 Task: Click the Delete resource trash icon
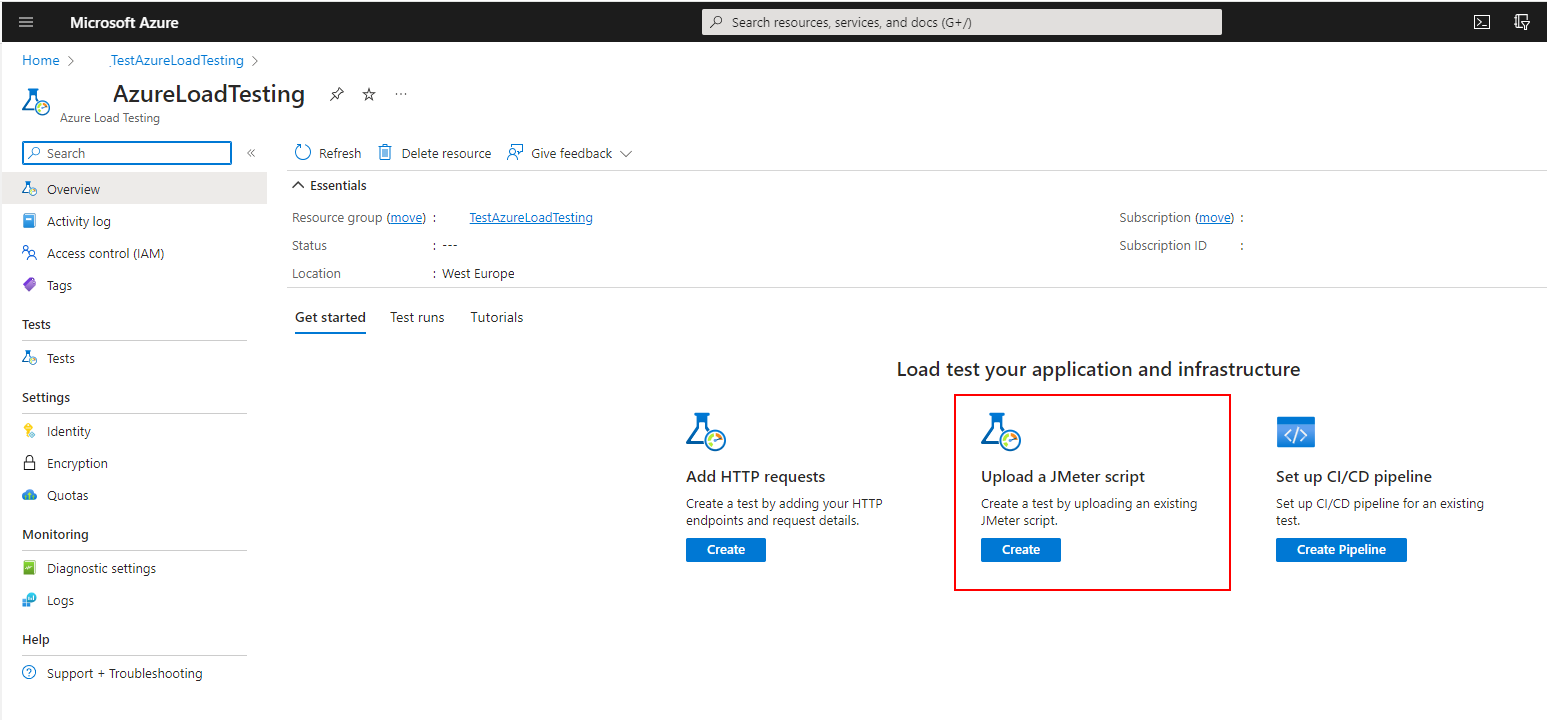[x=385, y=152]
